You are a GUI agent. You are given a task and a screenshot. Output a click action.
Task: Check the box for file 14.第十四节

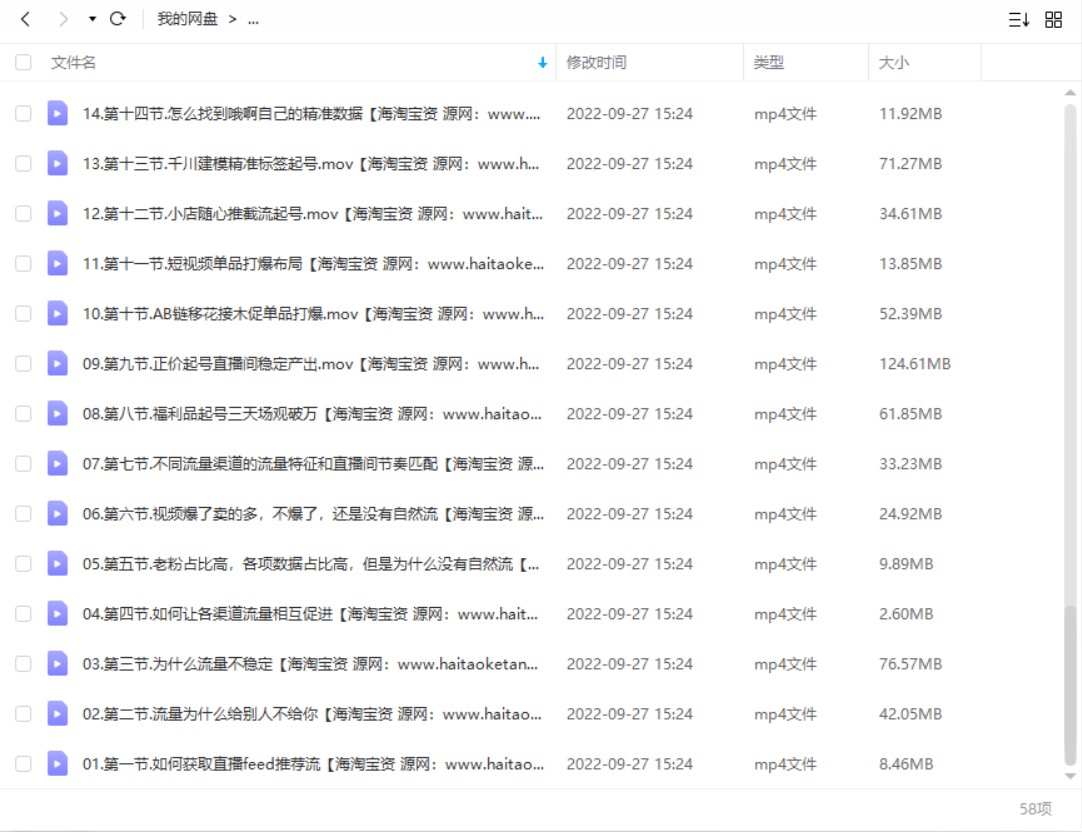click(x=23, y=113)
